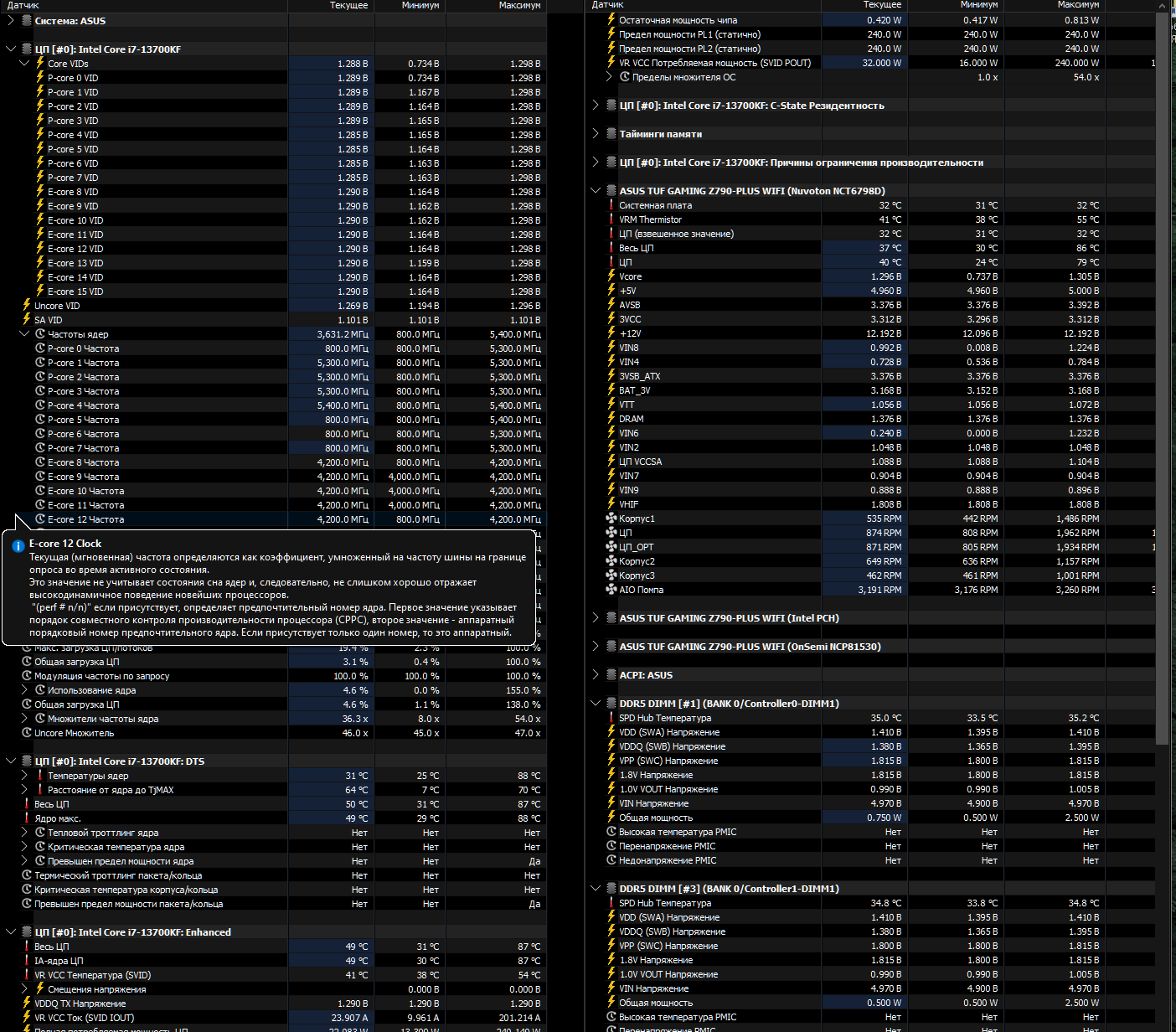This screenshot has height=1032, width=1176.
Task: Collapse the Intel Core i7-13700KF: DTS group
Action: click(11, 761)
